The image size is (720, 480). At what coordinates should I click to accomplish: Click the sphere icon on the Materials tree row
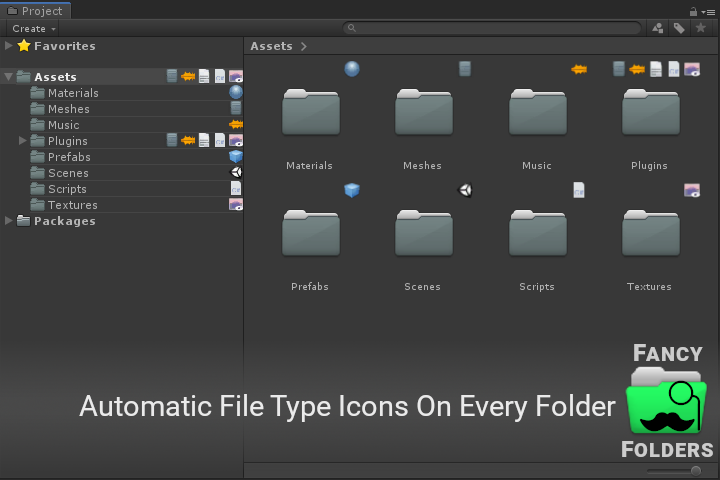point(236,92)
